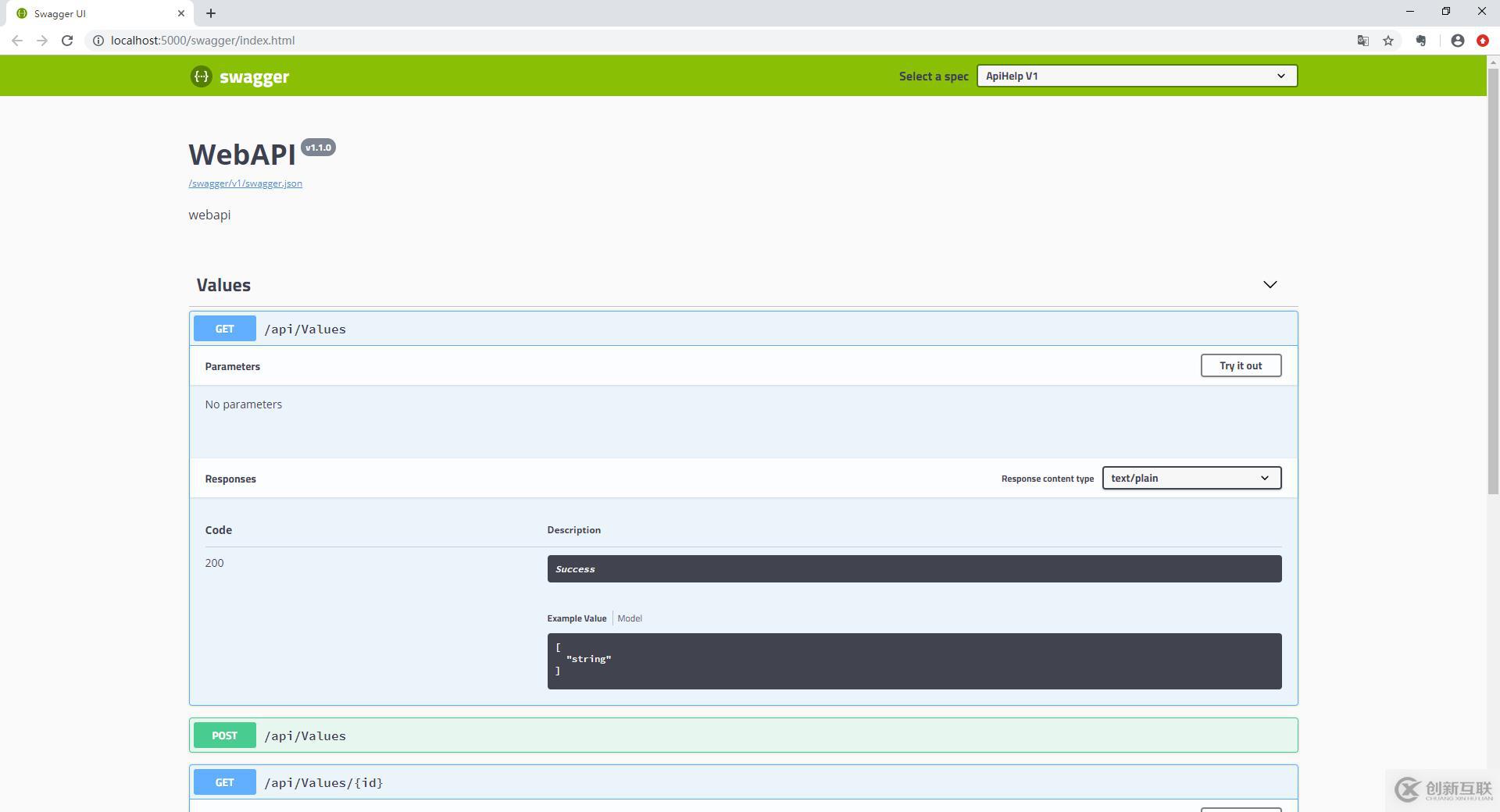Click the WebAPI title heading
This screenshot has width=1500, height=812.
click(x=242, y=155)
